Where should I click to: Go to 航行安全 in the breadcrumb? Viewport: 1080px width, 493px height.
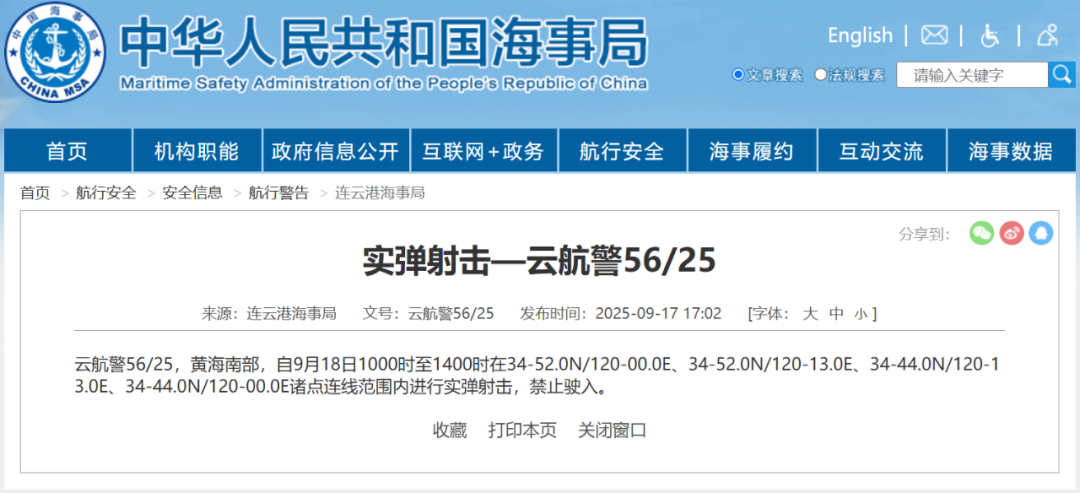106,193
